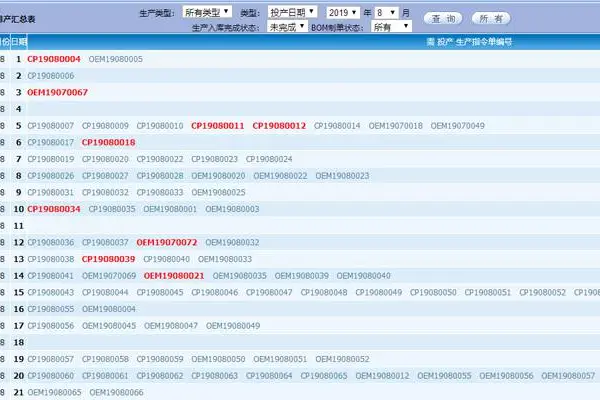Open red order OEM19080021

(x=174, y=276)
